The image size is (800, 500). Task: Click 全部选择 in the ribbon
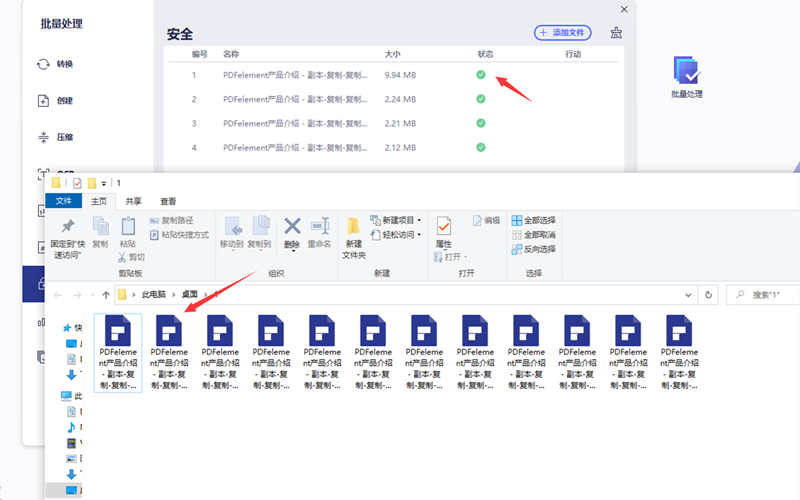pos(534,220)
